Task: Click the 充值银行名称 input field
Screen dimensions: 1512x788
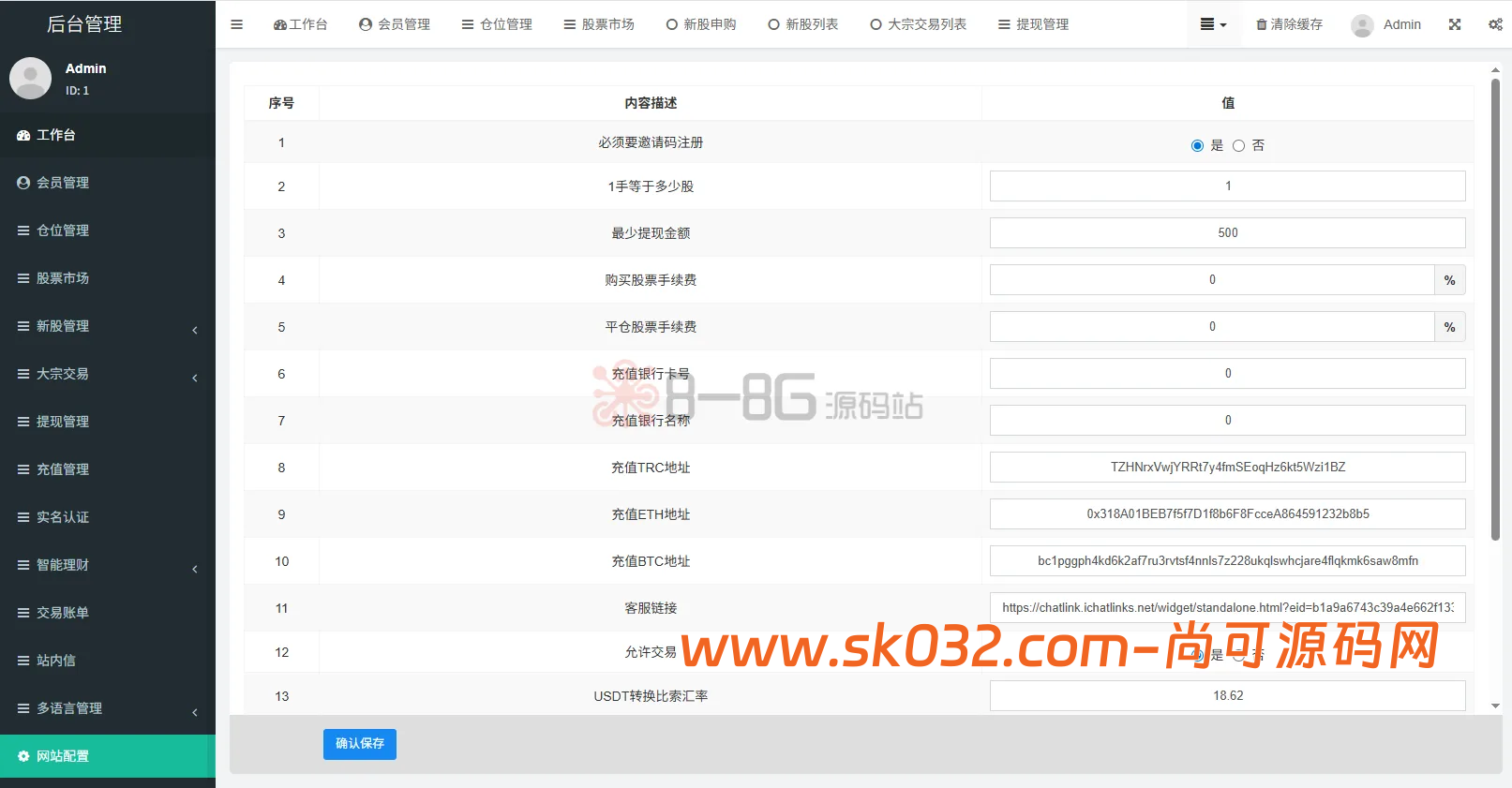Action: pos(1228,421)
